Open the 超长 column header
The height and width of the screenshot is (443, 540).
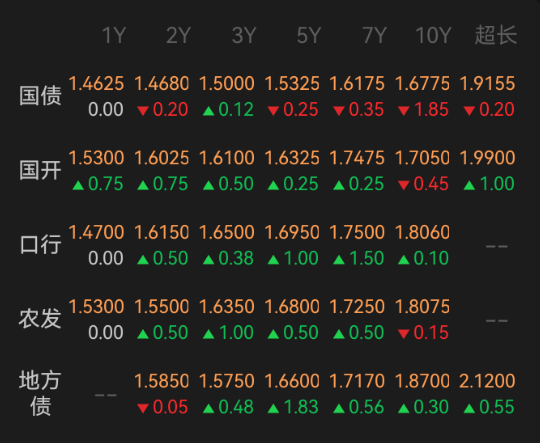496,35
